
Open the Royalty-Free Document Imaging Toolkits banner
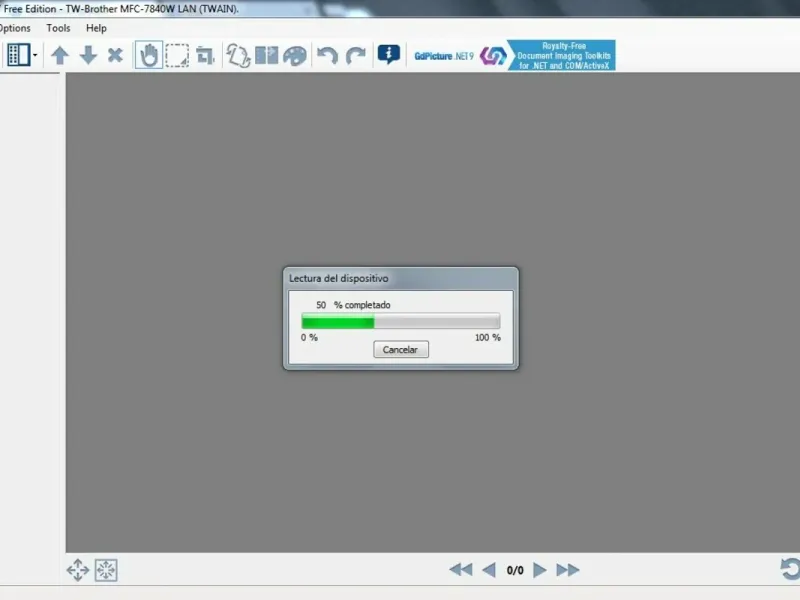[x=562, y=56]
